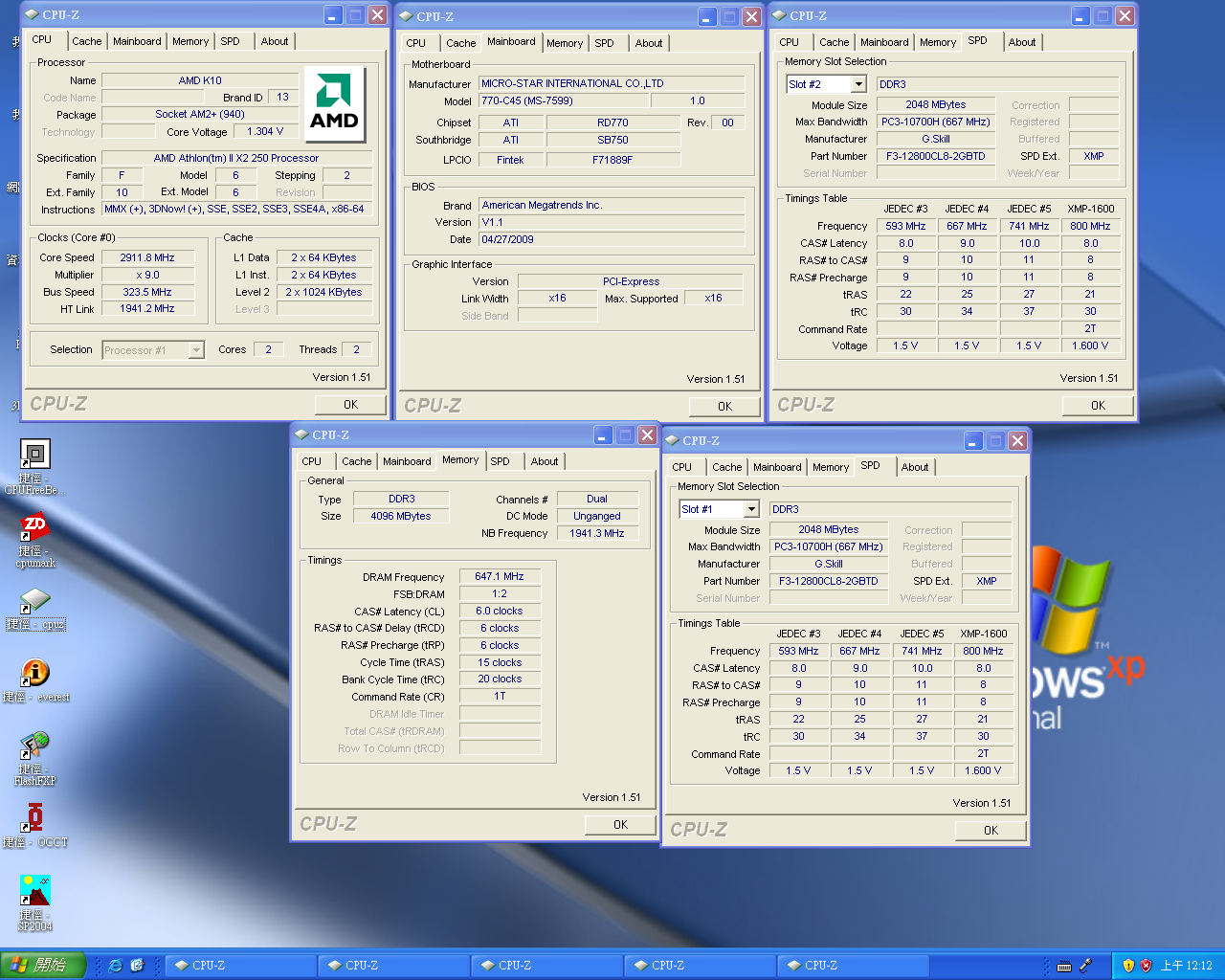Click the LPCIO value 'F71889F'
Image resolution: width=1225 pixels, height=980 pixels.
coord(612,160)
